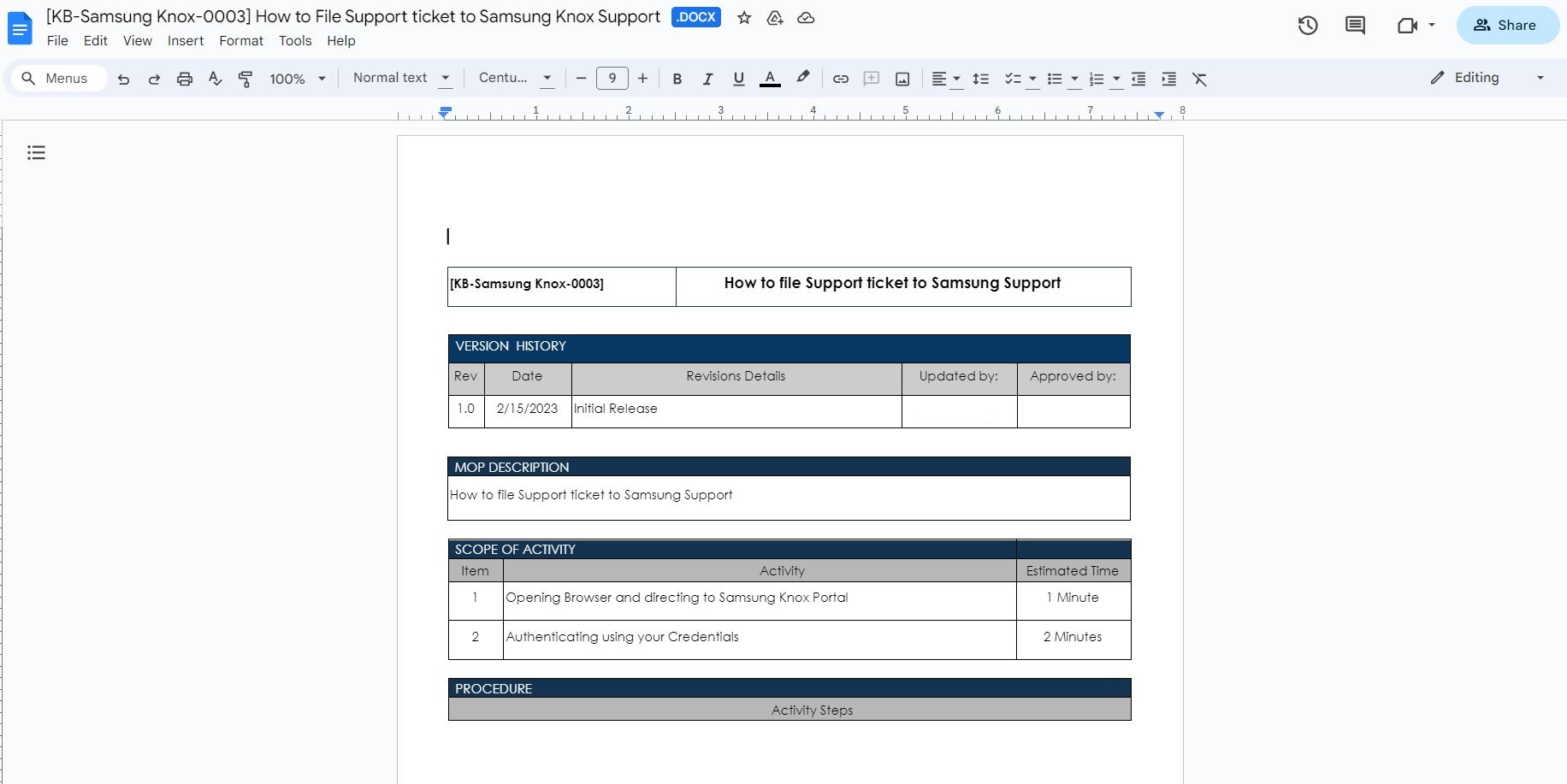Viewport: 1567px width, 784px height.
Task: Click the '2 Minutes' estimated time cell
Action: click(1073, 640)
